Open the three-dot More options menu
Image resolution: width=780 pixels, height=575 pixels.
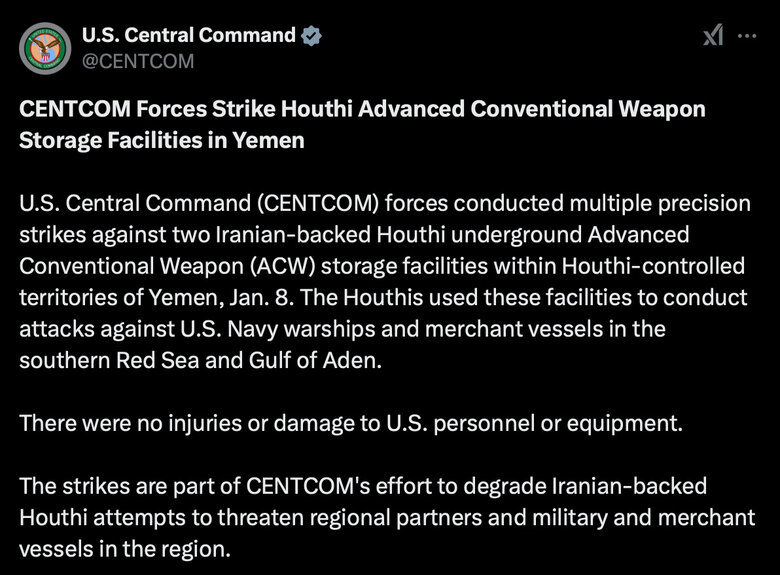click(x=747, y=36)
